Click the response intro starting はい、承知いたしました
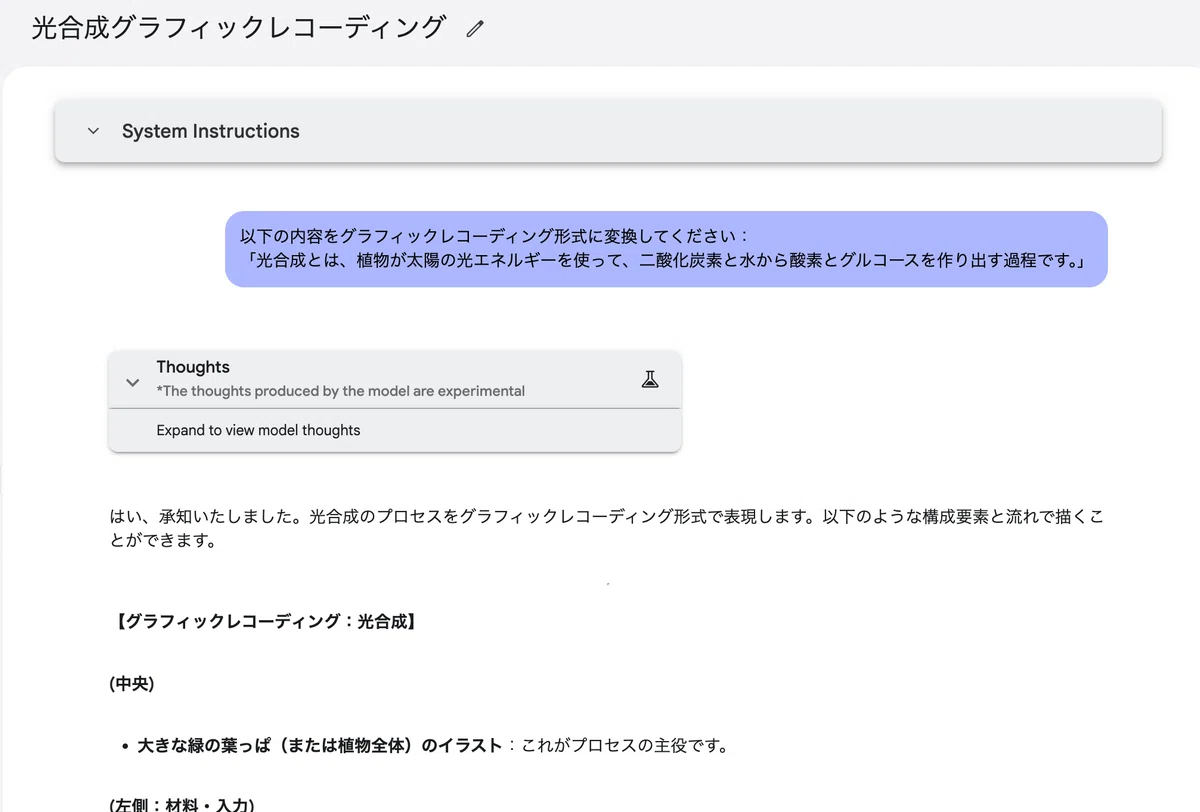 tap(606, 529)
